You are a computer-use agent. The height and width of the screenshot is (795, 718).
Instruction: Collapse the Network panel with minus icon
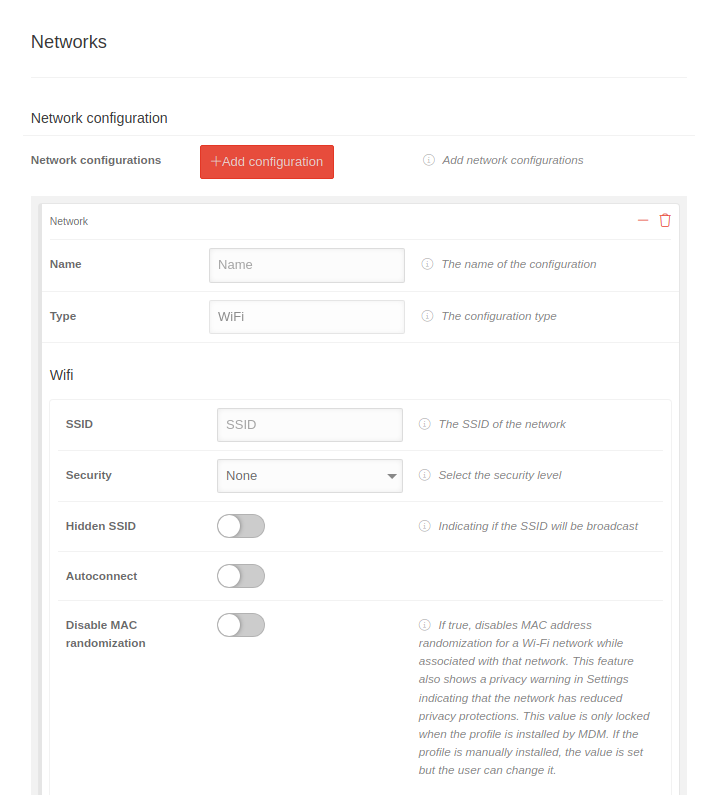click(x=643, y=221)
